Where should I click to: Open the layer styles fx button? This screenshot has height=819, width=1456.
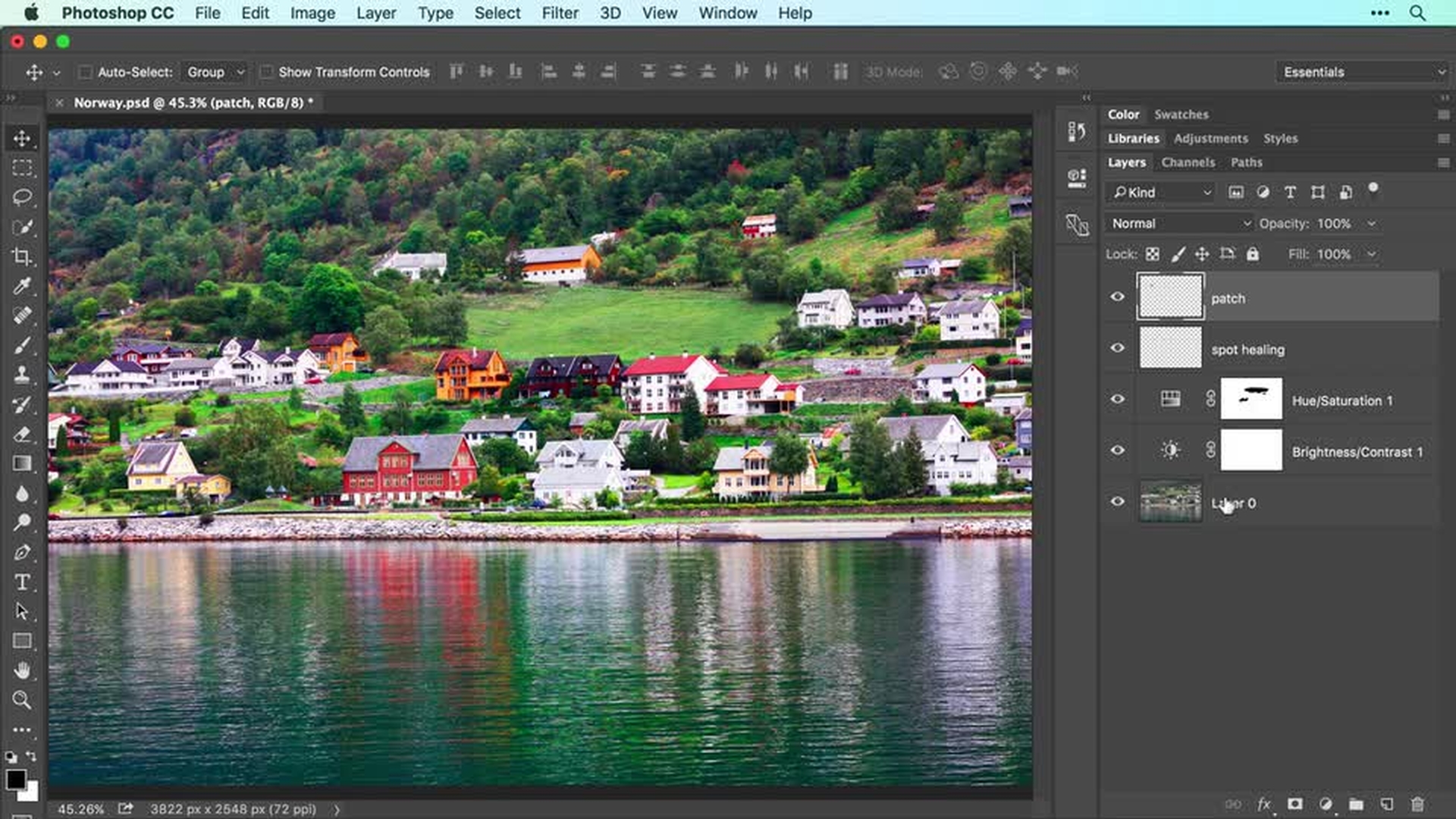[1264, 805]
